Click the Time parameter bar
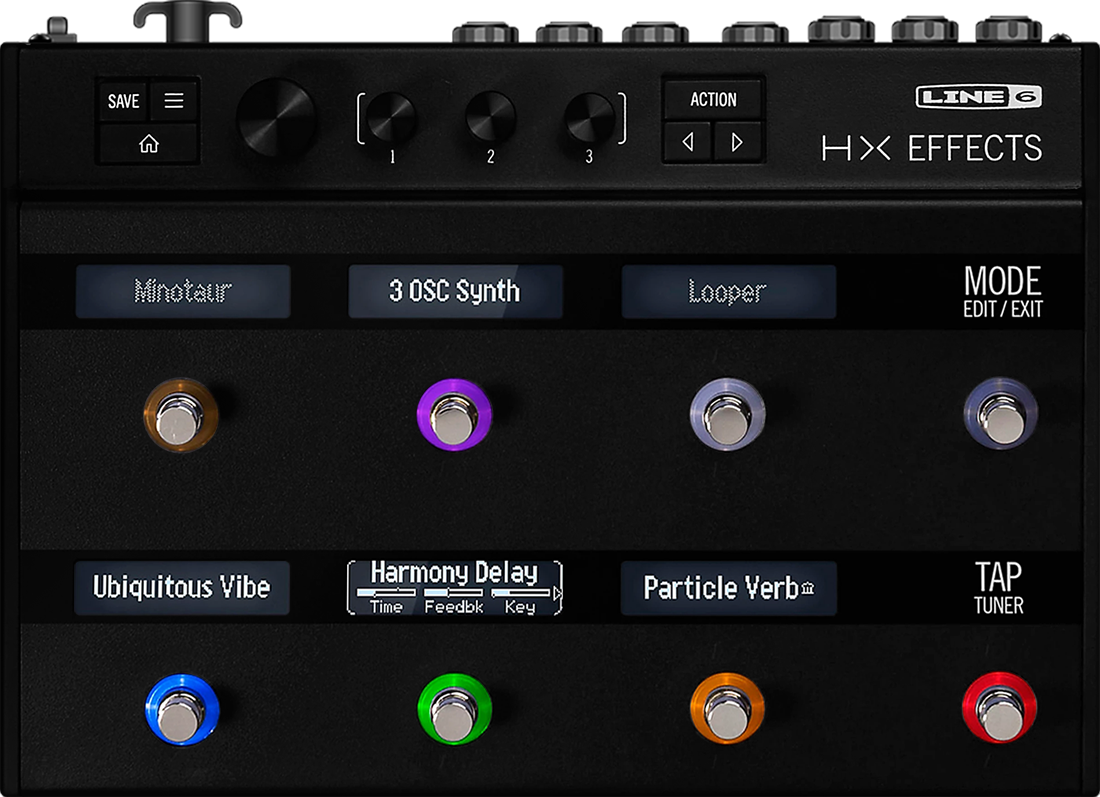The image size is (1100, 797). pos(386,594)
